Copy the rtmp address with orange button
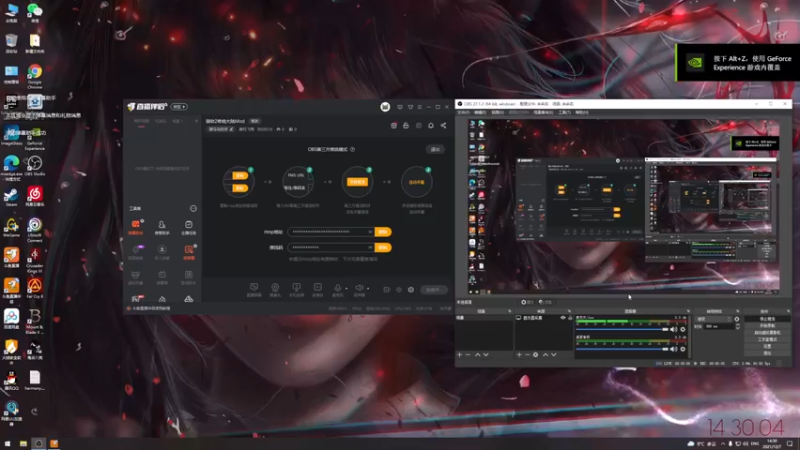 pyautogui.click(x=383, y=232)
